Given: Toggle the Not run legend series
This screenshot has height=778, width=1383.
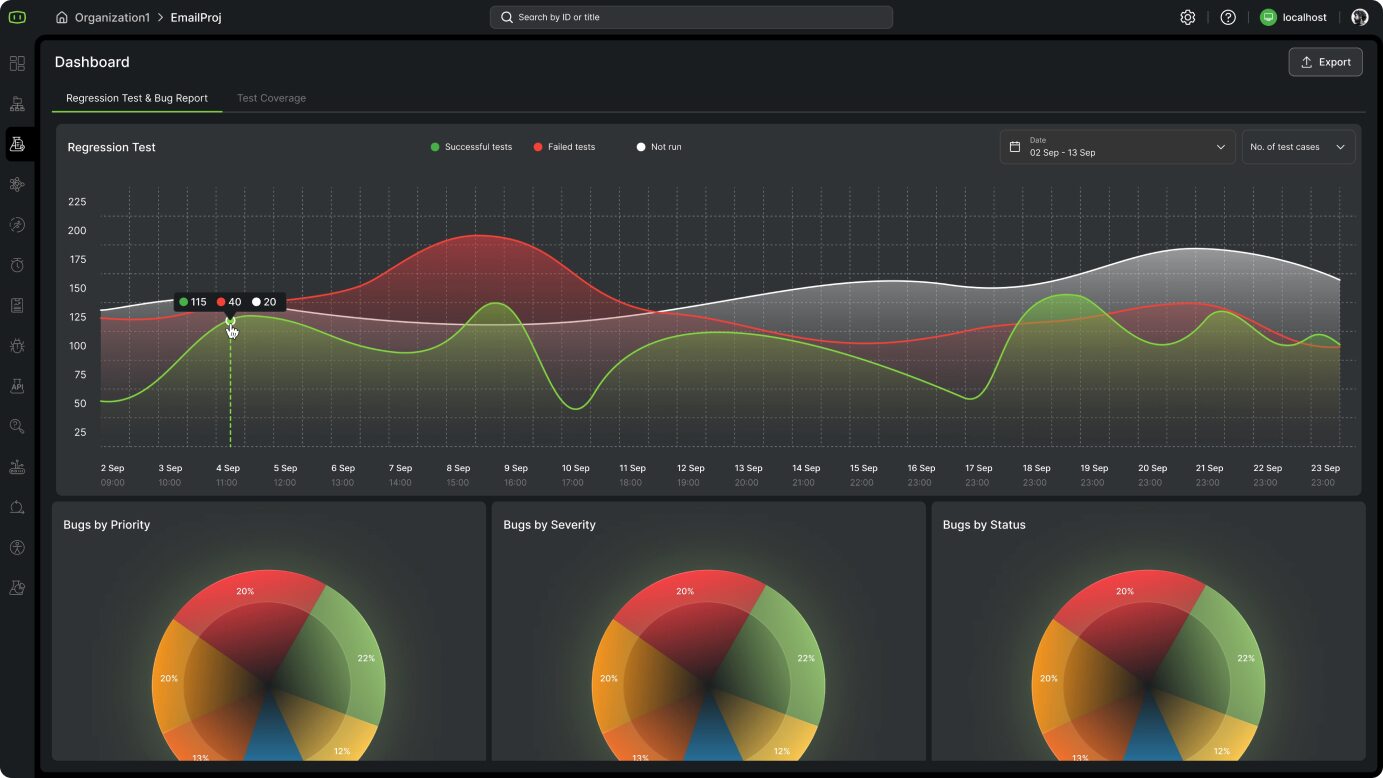Looking at the screenshot, I should [x=659, y=147].
